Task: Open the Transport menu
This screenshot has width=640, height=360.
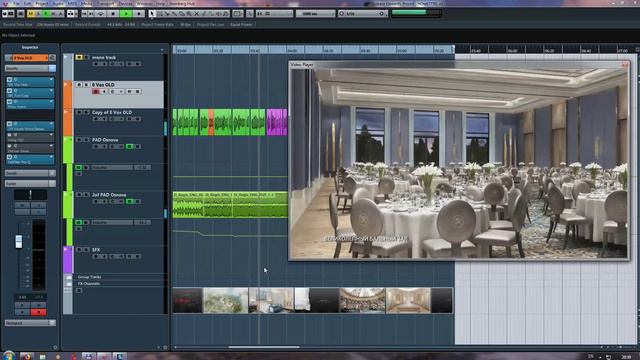Action: [x=106, y=3]
